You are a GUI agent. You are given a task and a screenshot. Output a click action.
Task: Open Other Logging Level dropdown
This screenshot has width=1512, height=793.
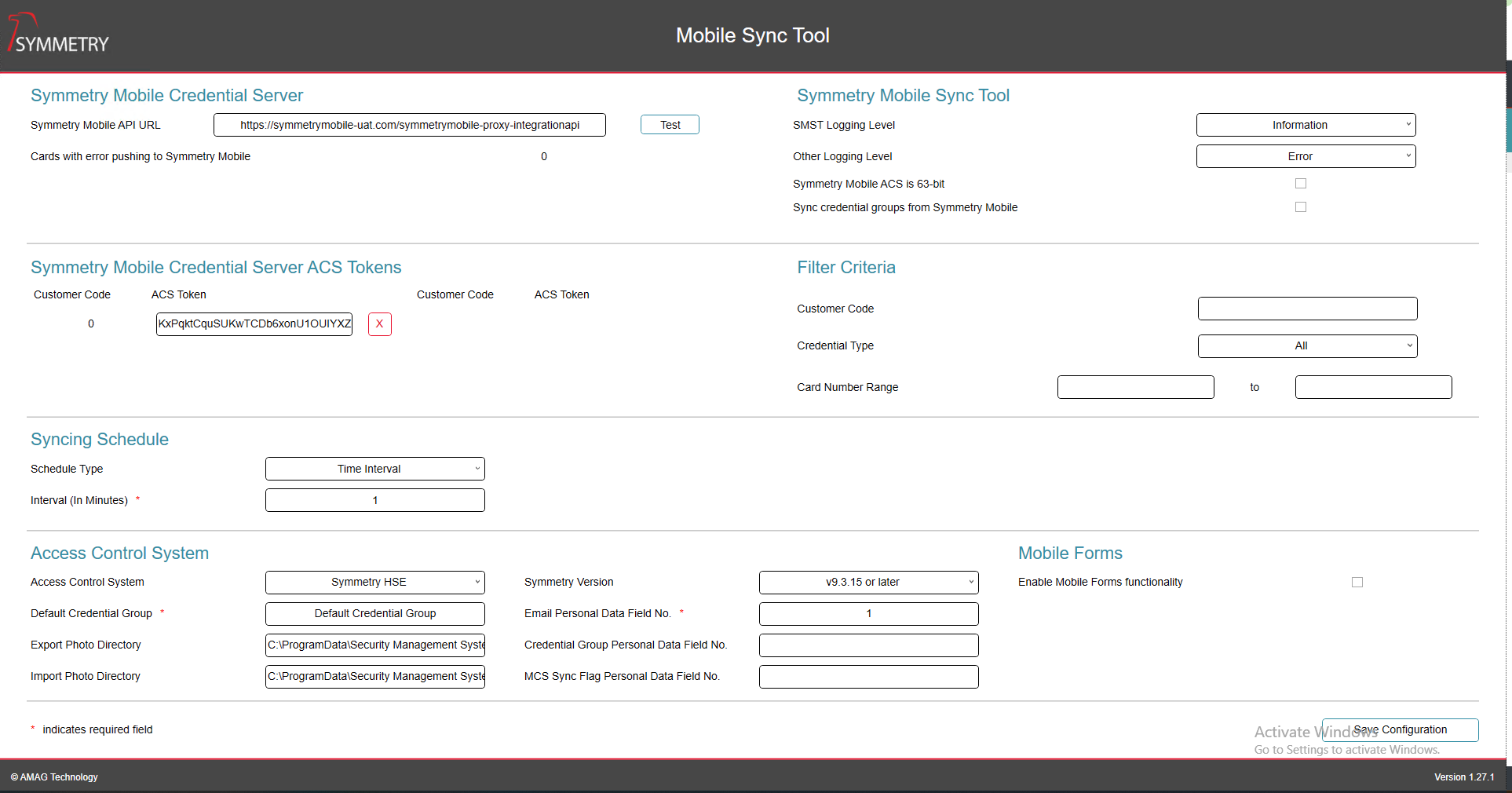coord(1306,156)
